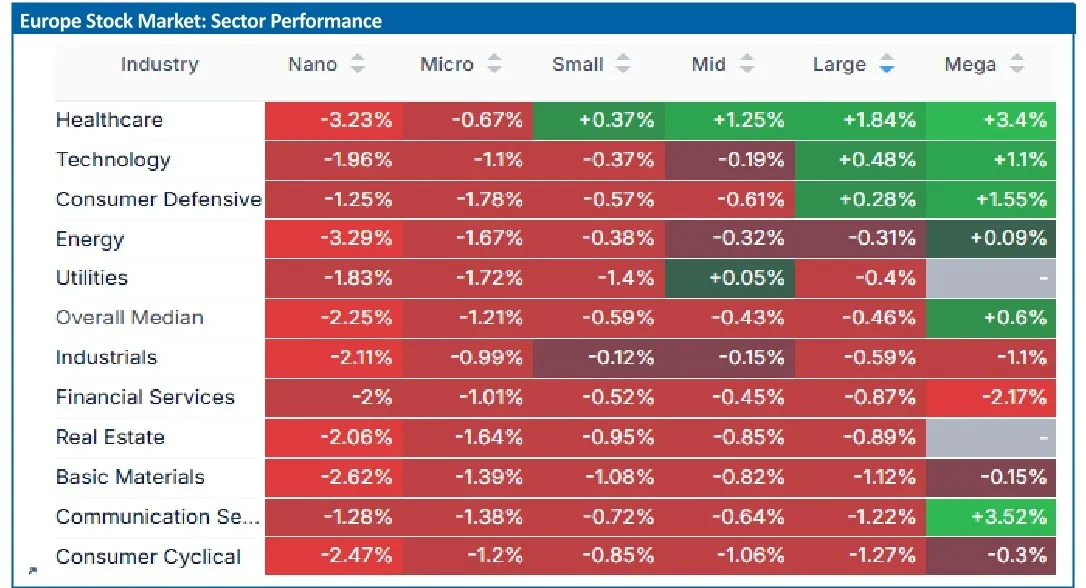Select the Technology row label
1086x588 pixels.
[113, 160]
